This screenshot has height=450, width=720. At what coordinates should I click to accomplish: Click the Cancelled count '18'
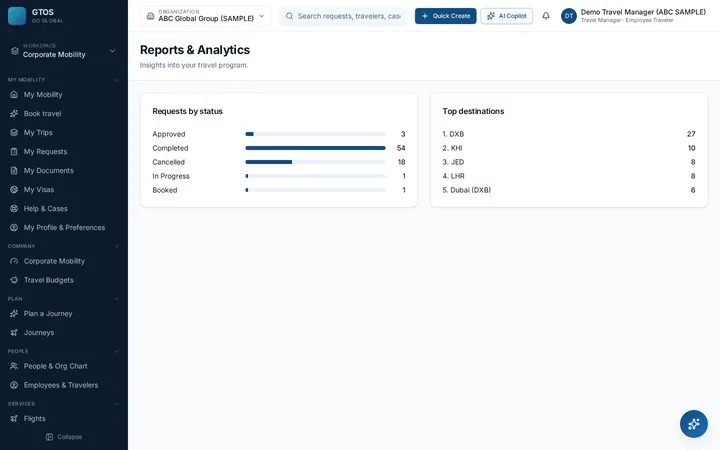(401, 162)
